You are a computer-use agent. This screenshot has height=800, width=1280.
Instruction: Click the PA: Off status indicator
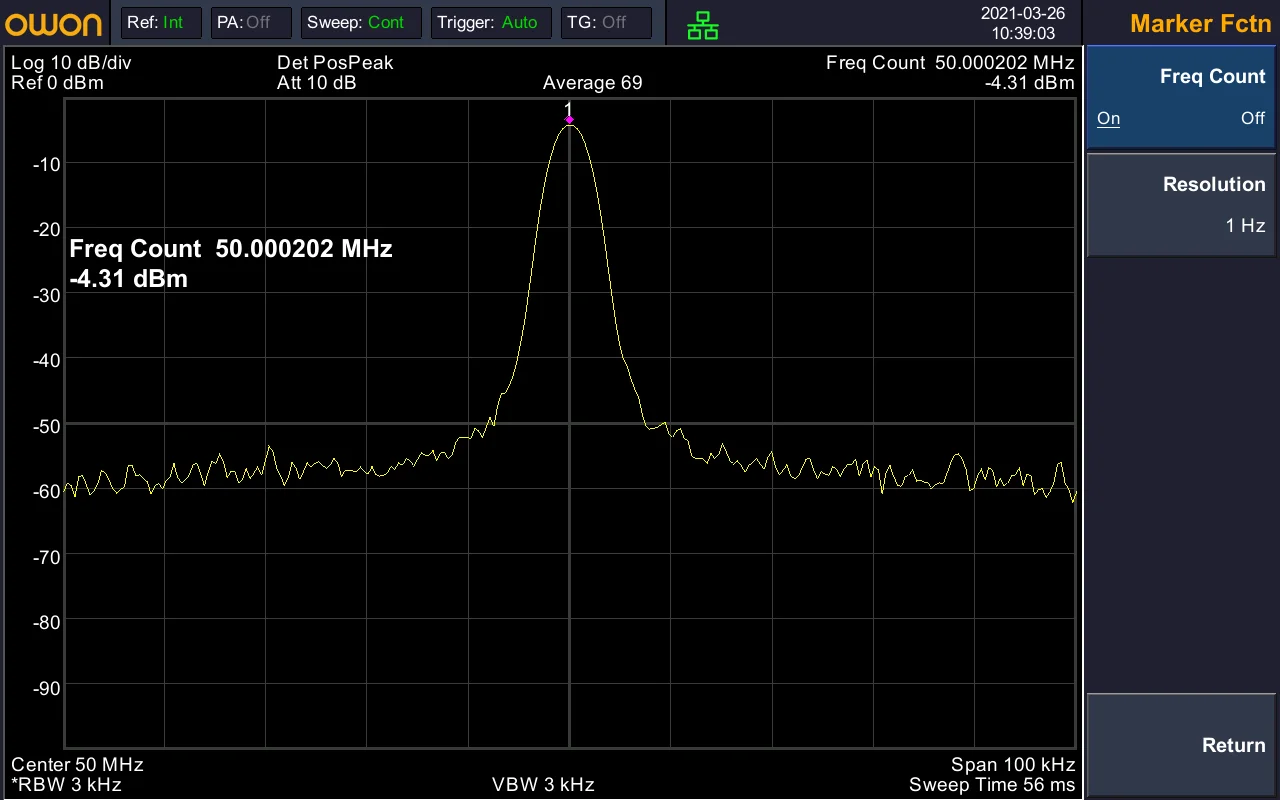click(x=251, y=22)
